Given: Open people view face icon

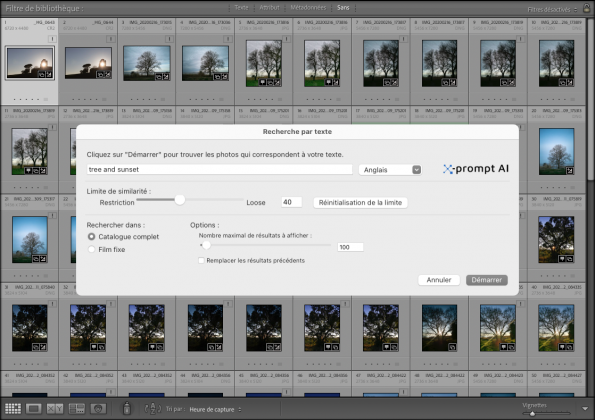Looking at the screenshot, I should (98, 409).
